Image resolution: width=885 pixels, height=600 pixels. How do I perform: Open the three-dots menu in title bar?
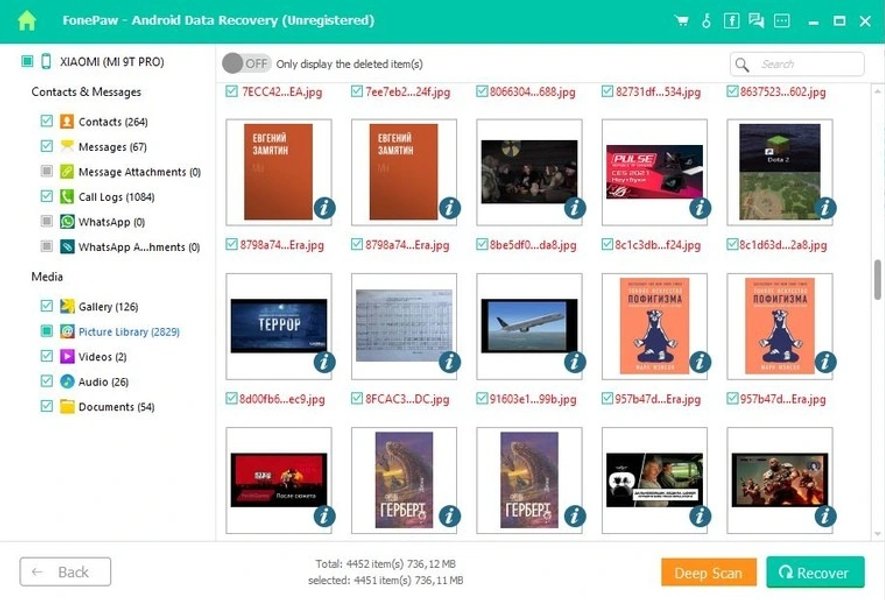pyautogui.click(x=781, y=20)
